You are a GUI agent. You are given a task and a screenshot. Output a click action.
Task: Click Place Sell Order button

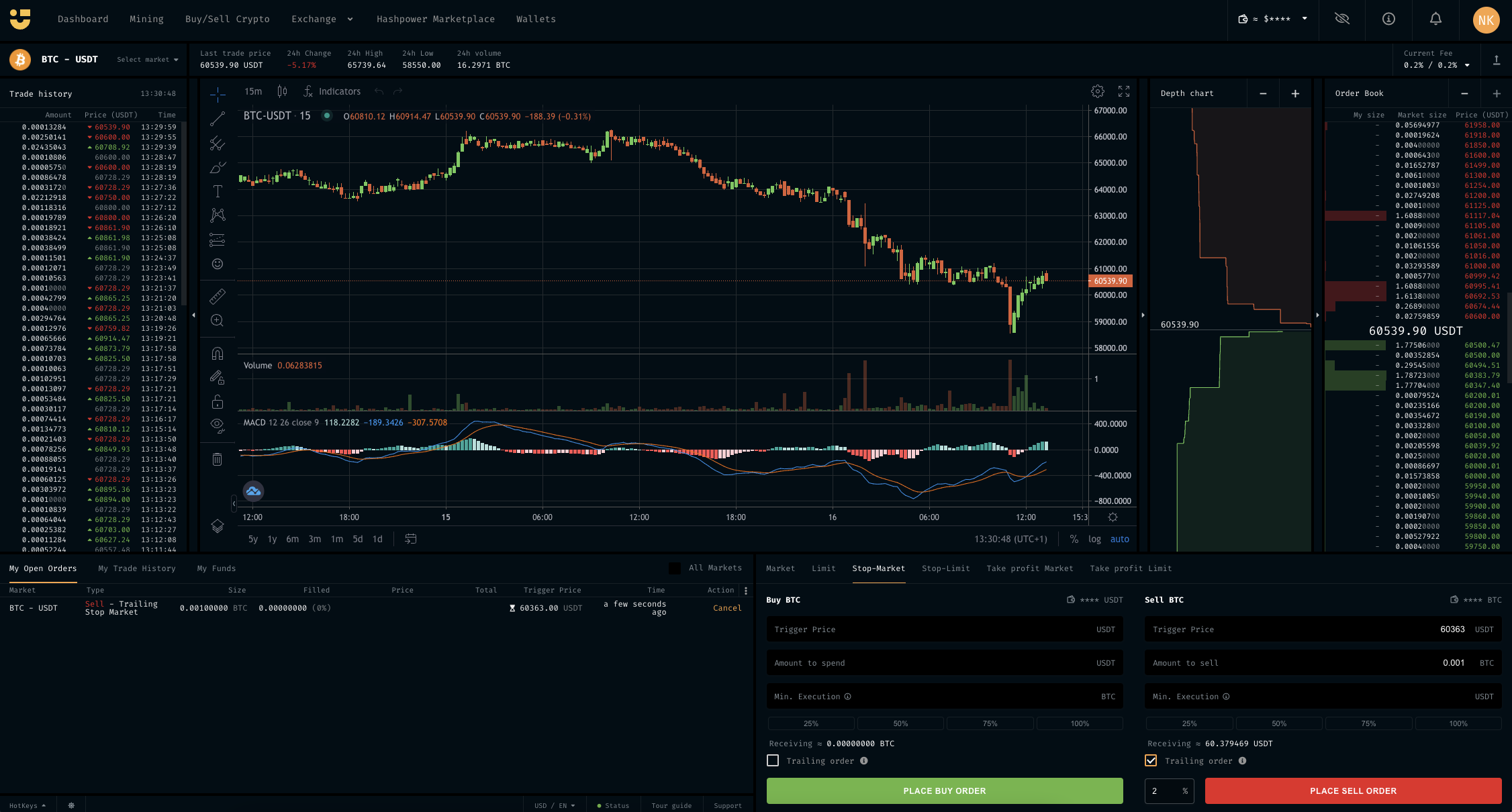click(1353, 791)
